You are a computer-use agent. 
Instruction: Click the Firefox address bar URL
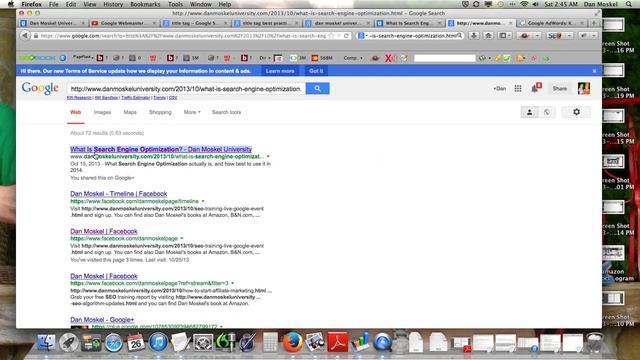[183, 36]
